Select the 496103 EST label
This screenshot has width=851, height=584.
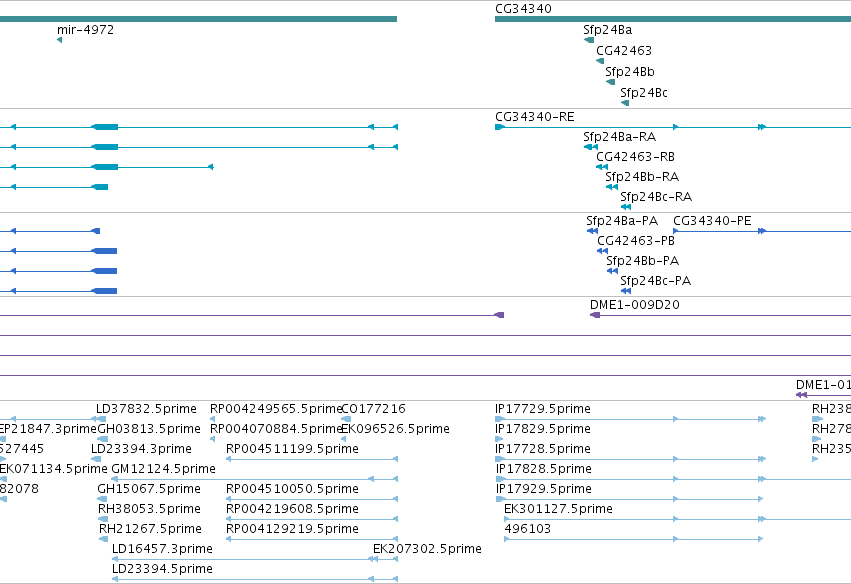coord(528,530)
